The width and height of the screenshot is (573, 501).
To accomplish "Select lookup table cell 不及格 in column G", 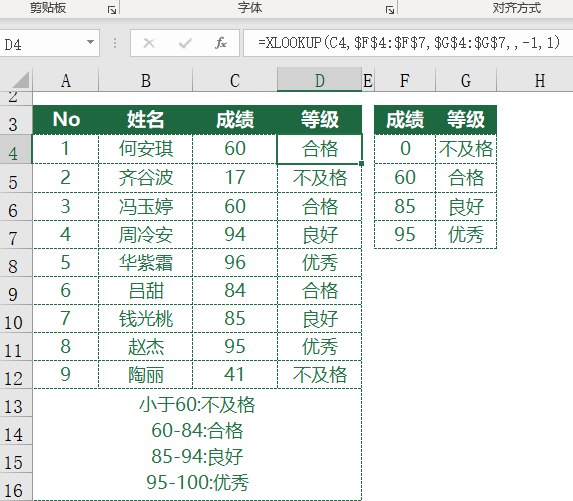I will 466,149.
